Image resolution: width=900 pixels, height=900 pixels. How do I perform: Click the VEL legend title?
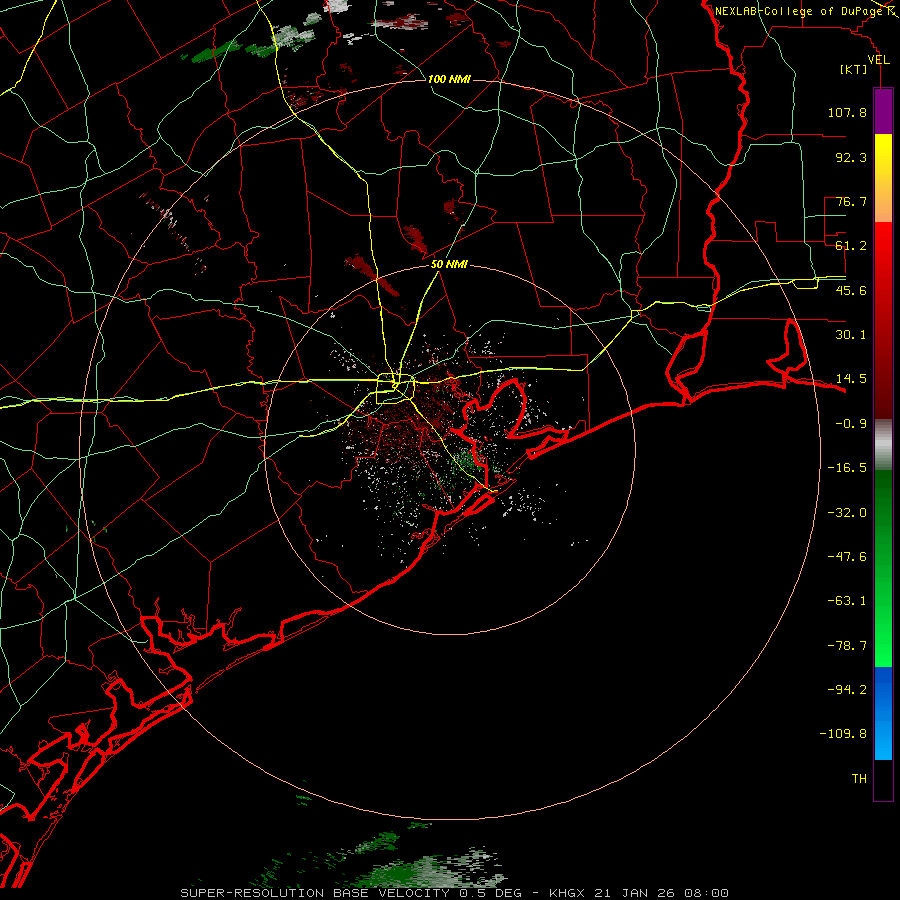point(878,60)
